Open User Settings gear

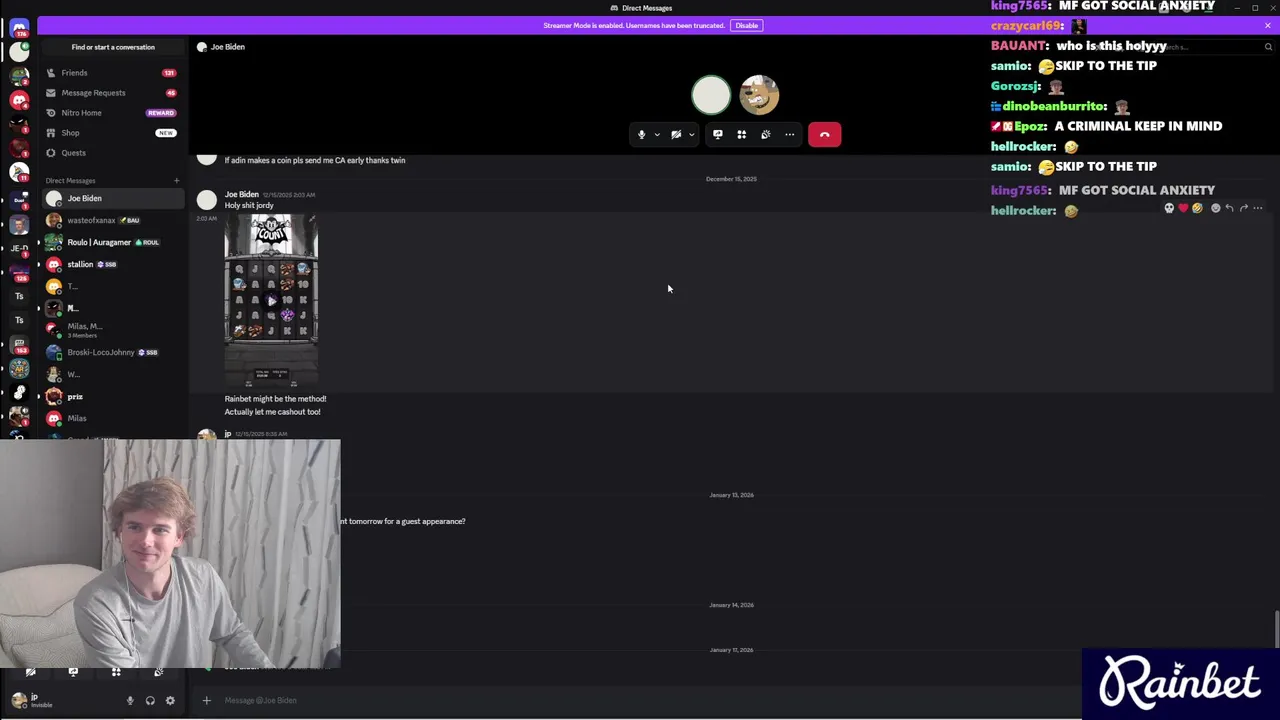tap(170, 701)
